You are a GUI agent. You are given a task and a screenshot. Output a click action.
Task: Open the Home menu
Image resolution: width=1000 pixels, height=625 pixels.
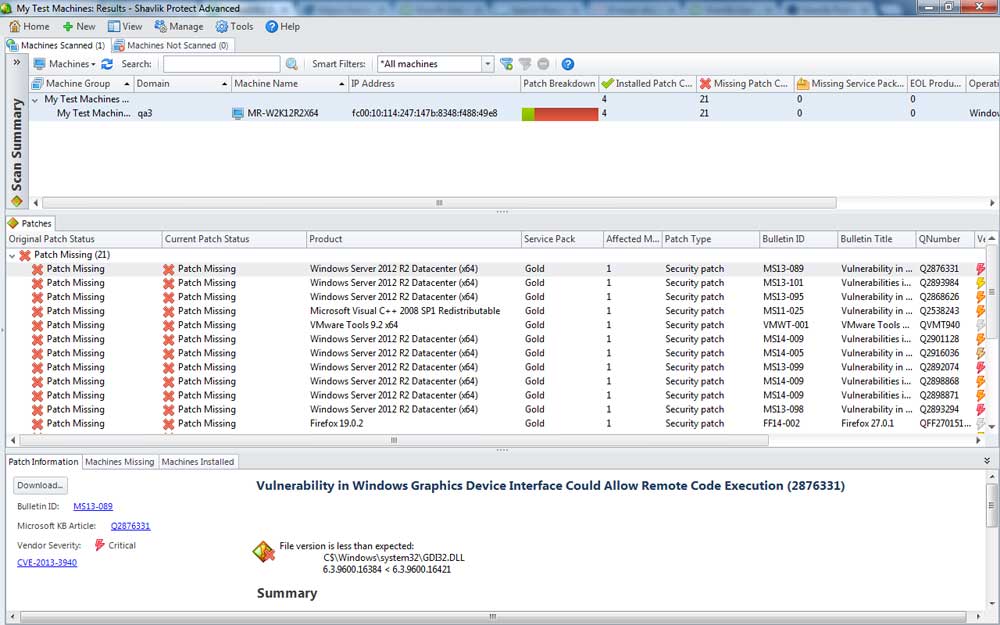click(x=29, y=26)
